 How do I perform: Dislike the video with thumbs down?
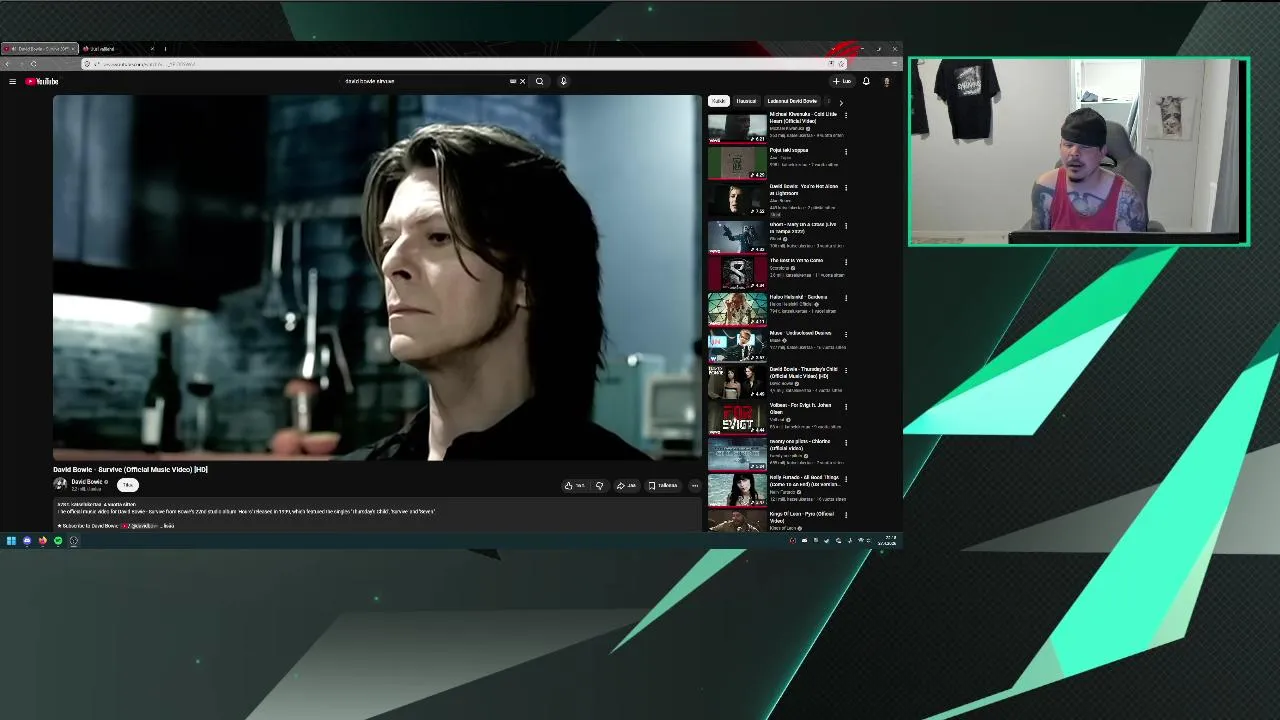599,485
